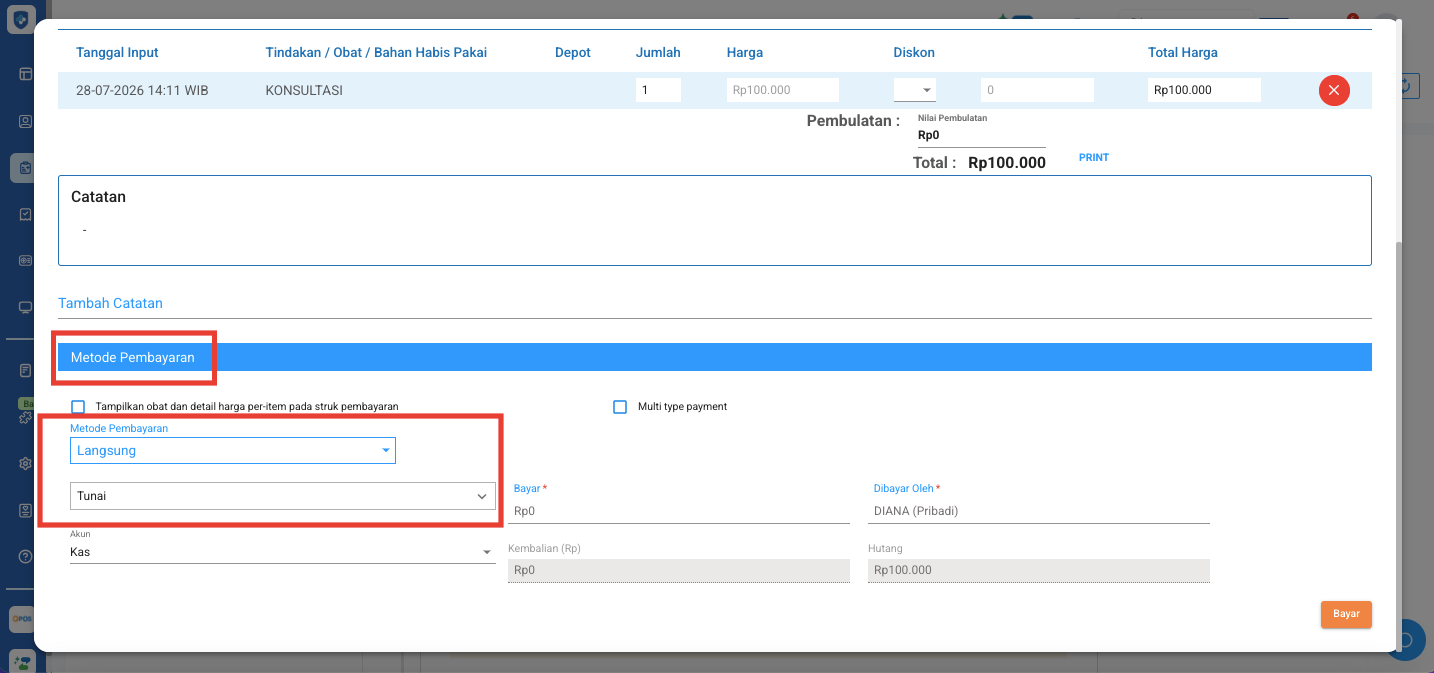Click the Total Harga Rp100.000 field
Viewport: 1434px width, 673px height.
(x=1204, y=90)
